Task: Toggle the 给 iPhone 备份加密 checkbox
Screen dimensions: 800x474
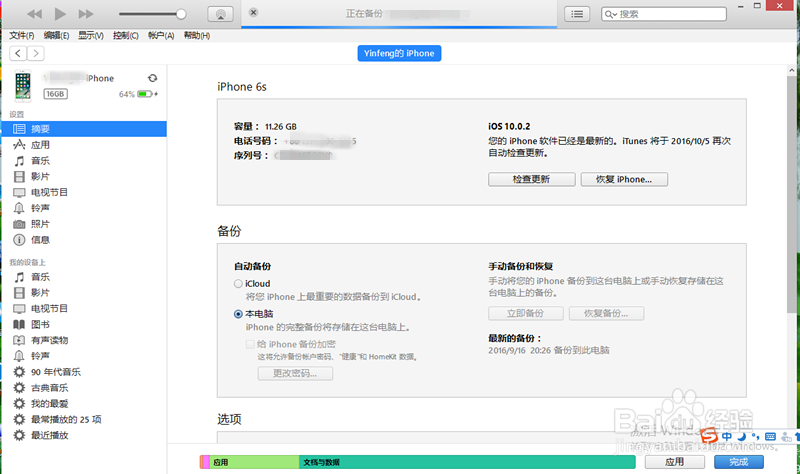Action: click(250, 344)
